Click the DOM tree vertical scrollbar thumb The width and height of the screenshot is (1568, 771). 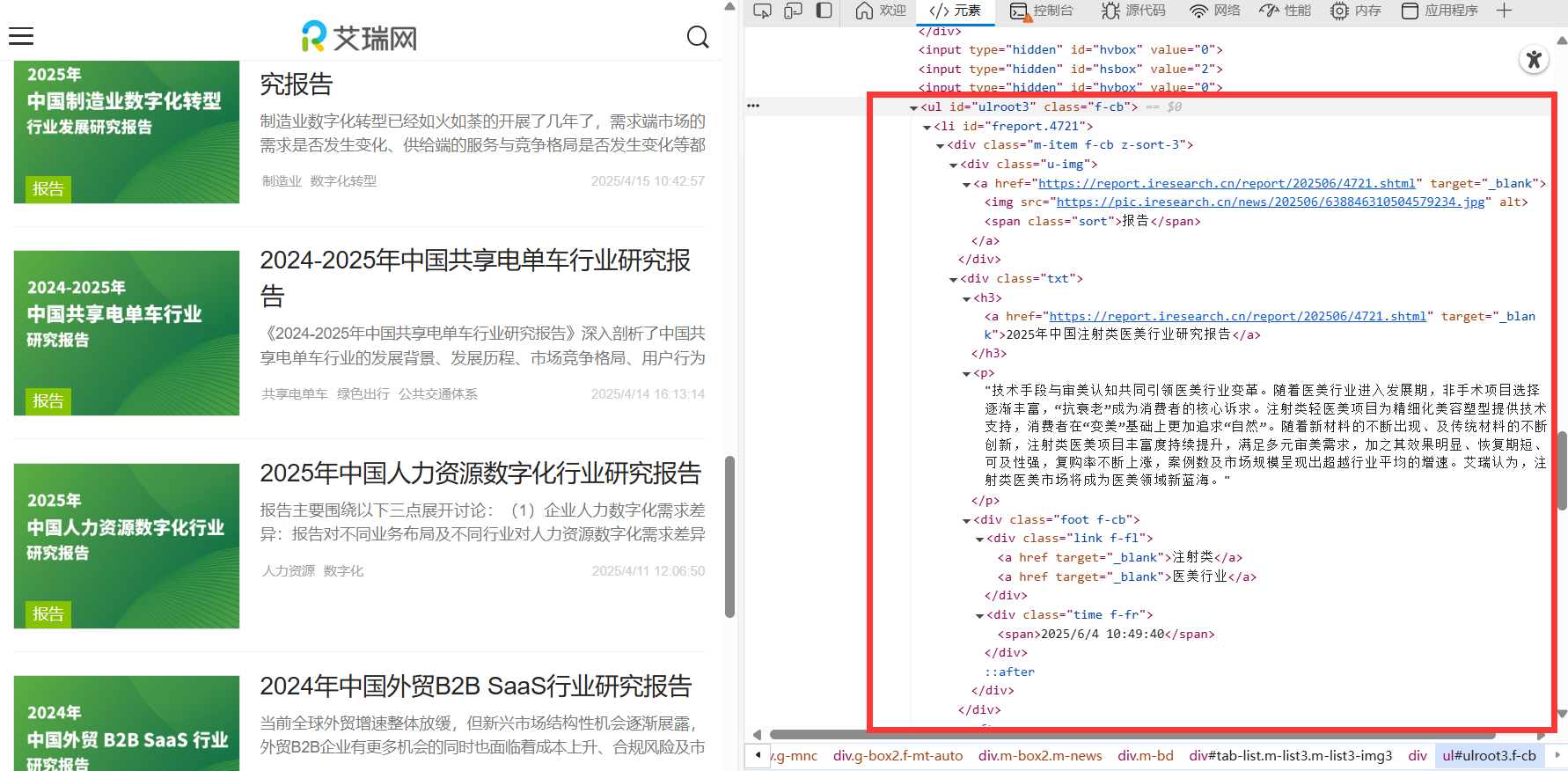[x=1562, y=471]
